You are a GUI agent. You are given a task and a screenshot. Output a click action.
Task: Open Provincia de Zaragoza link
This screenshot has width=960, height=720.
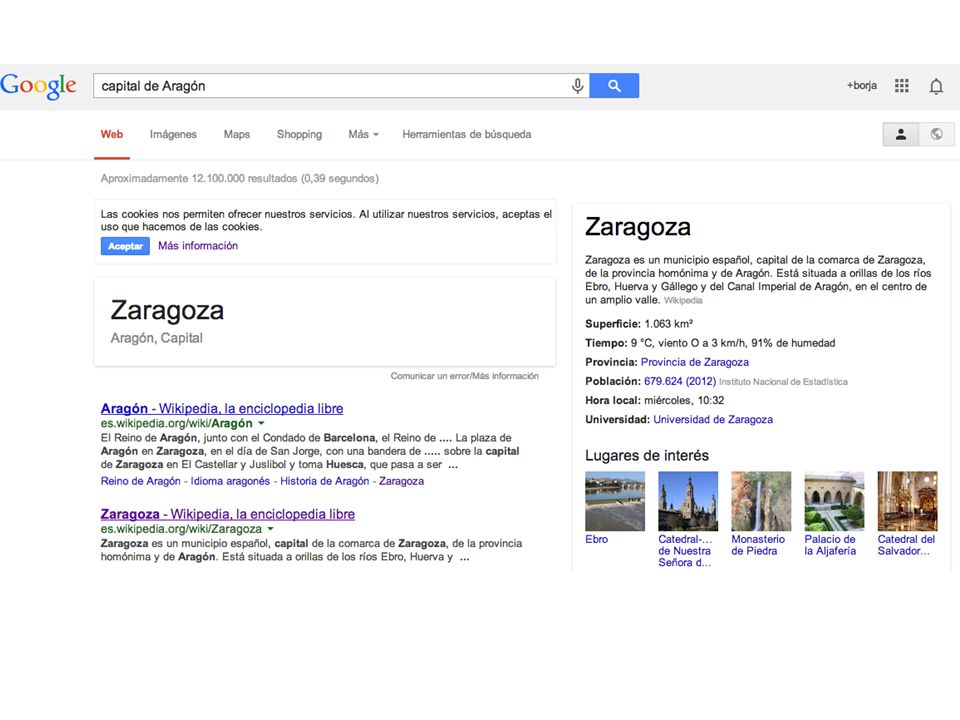point(694,362)
